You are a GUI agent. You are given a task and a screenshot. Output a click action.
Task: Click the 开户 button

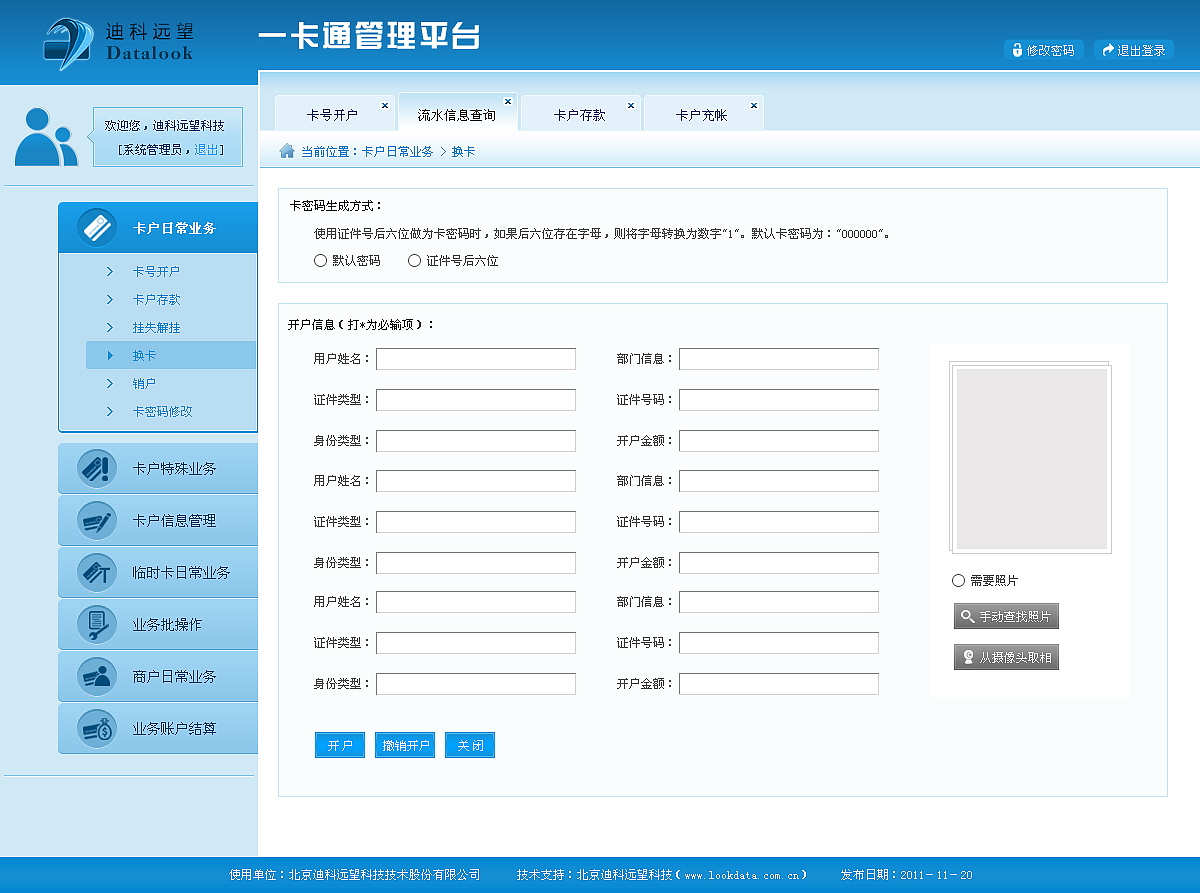tap(339, 745)
